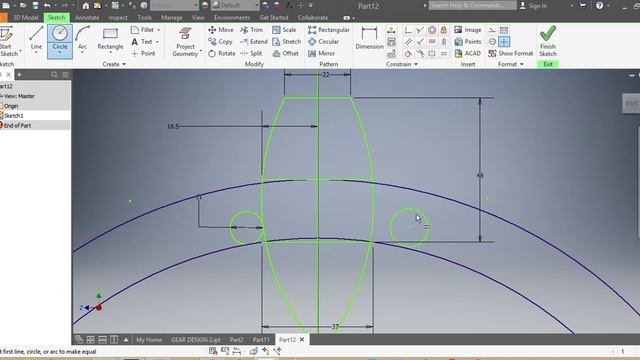Toggle Center Point format

coord(504,42)
